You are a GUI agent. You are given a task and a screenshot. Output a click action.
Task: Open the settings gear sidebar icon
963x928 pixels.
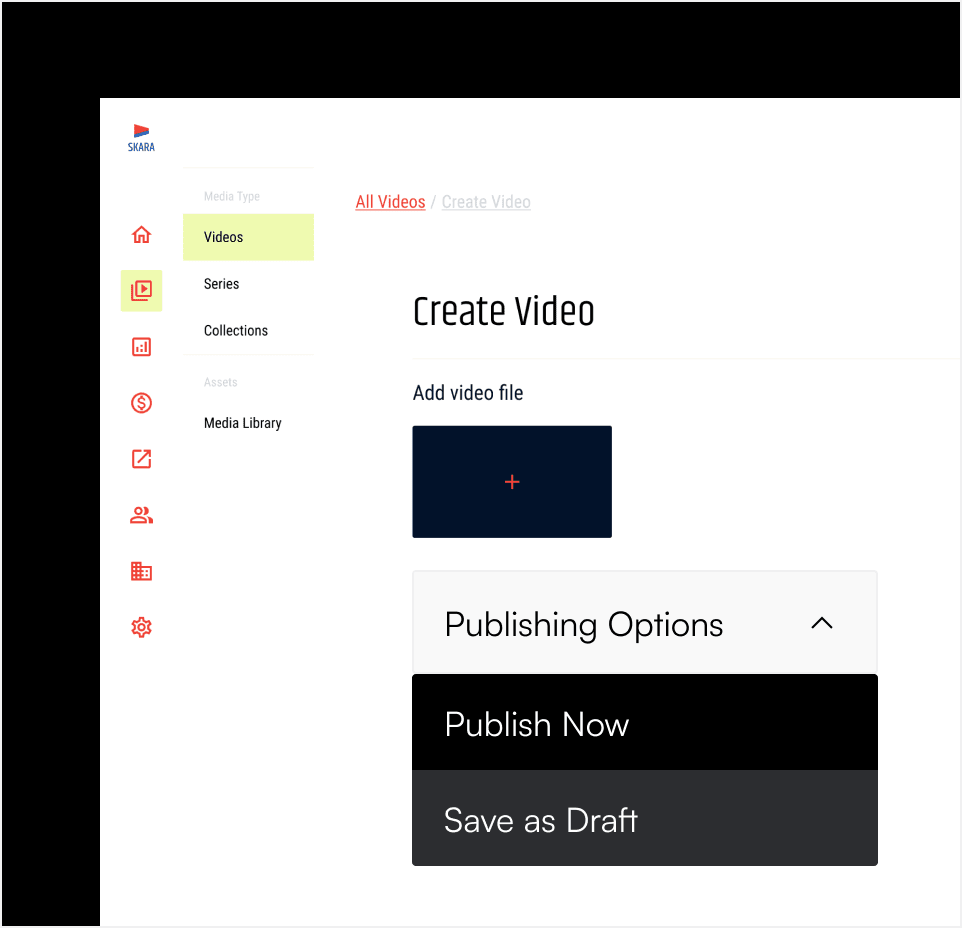[141, 628]
